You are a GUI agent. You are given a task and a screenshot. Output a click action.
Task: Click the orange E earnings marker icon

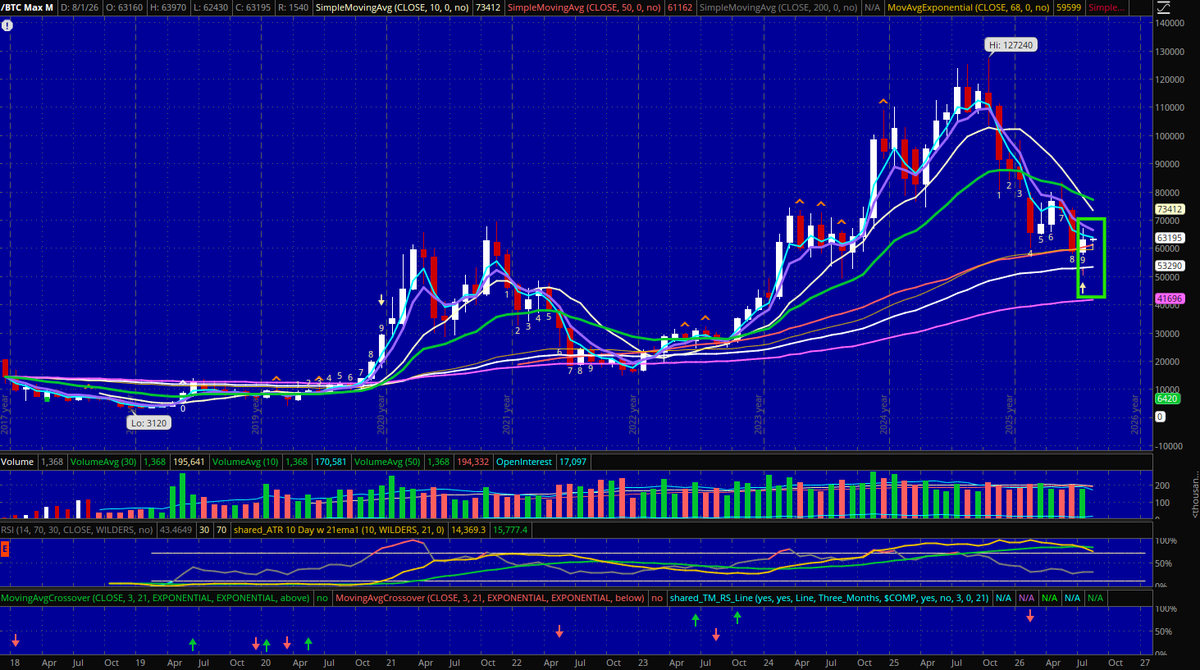click(x=5, y=547)
